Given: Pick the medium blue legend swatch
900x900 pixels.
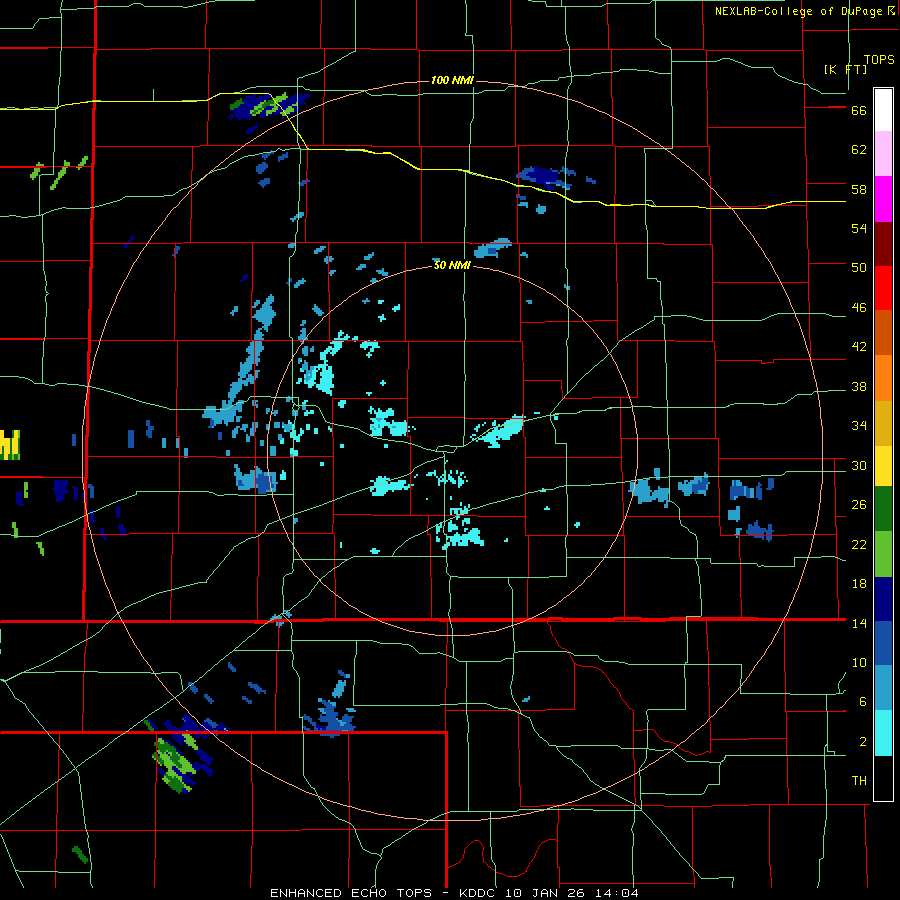Looking at the screenshot, I should pos(883,643).
